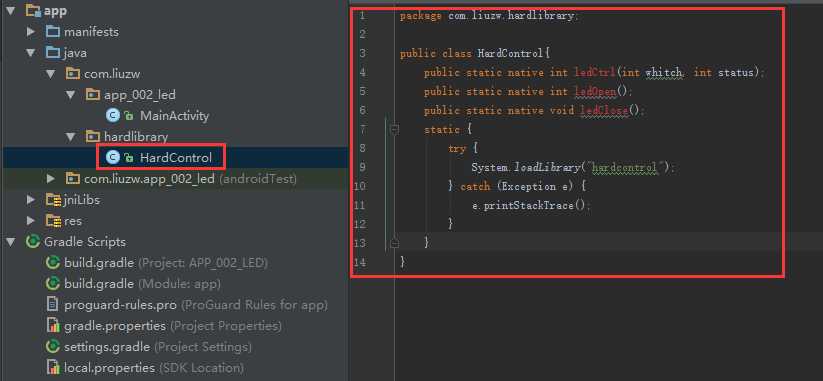
Task: Select build.gradle (Project: APP_002_LED)
Action: [x=166, y=263]
